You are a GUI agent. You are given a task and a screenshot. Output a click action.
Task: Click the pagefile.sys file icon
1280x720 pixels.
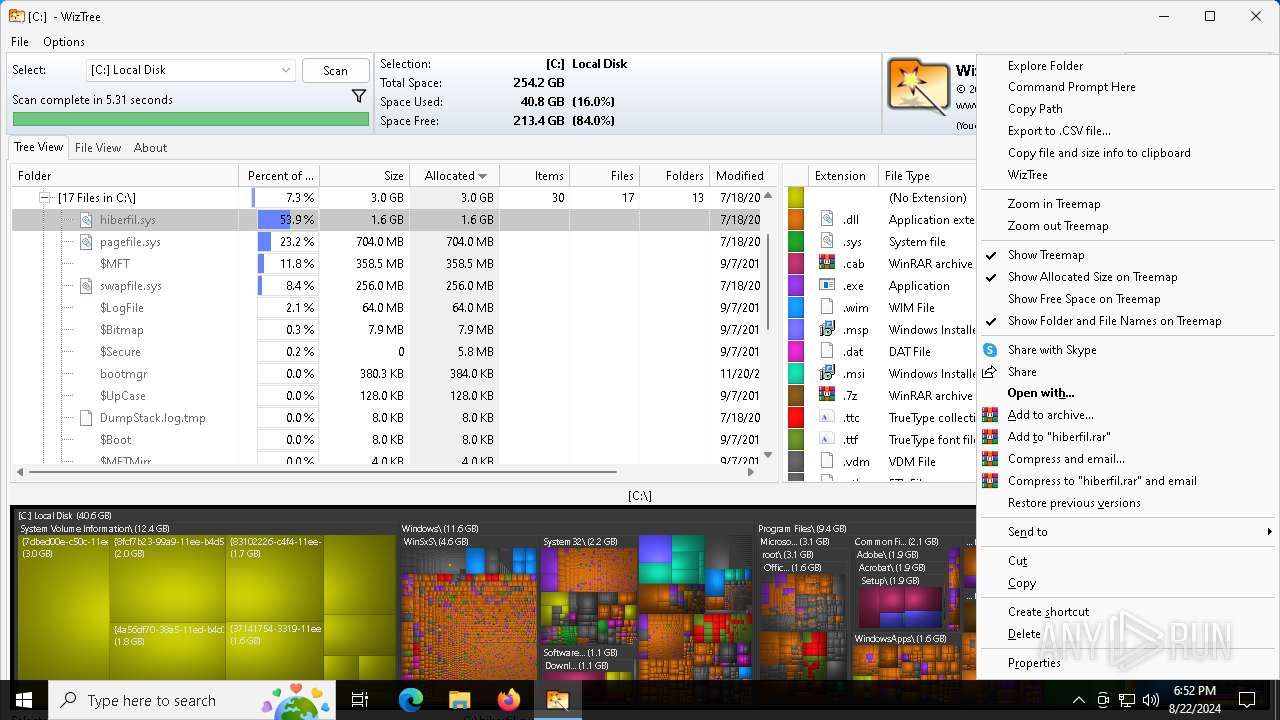[86, 242]
